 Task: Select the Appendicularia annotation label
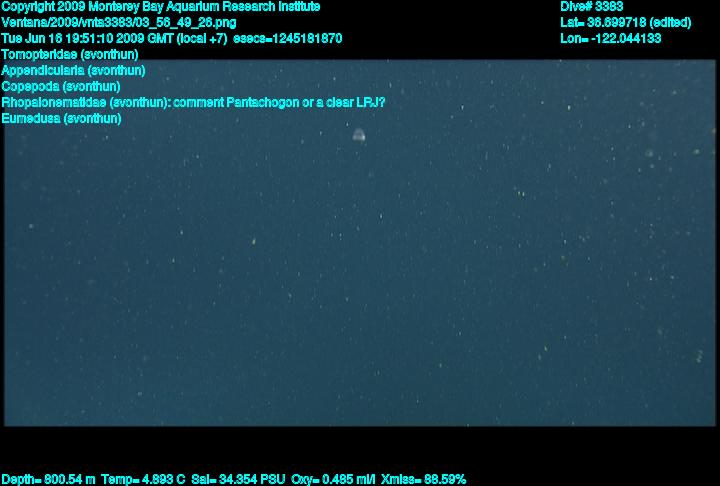coord(73,71)
